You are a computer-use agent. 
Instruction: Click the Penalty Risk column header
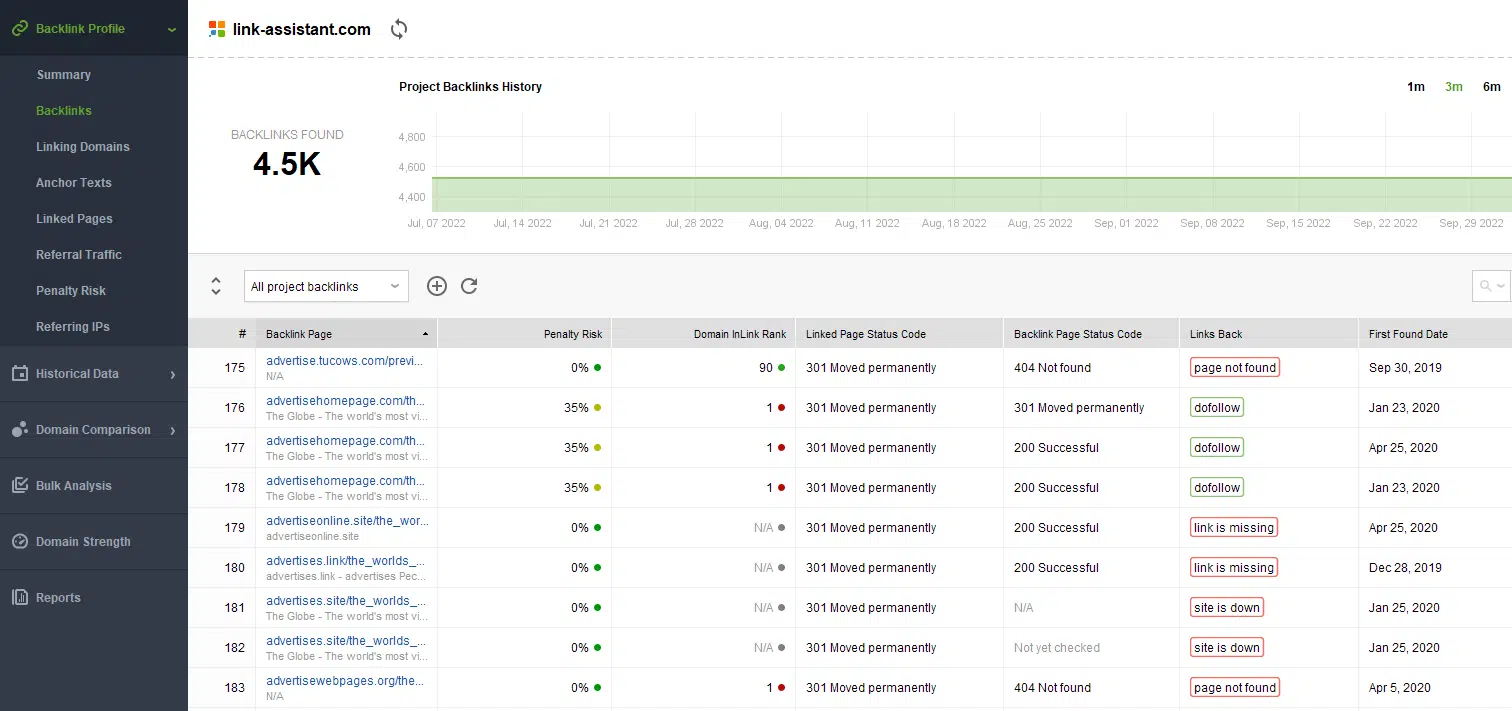pyautogui.click(x=524, y=334)
